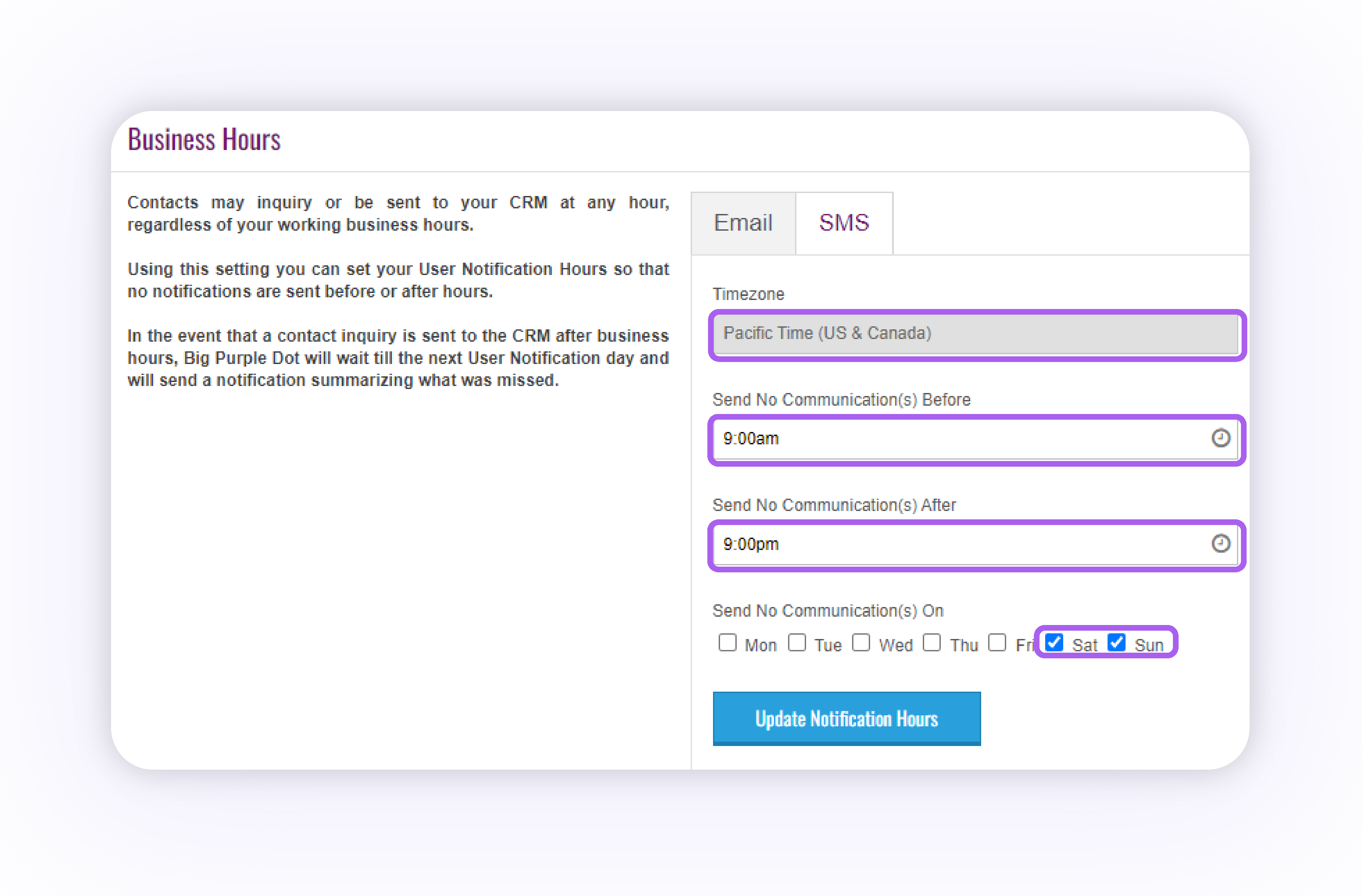
Task: Click the Send No Communication(s) After label
Action: (834, 505)
